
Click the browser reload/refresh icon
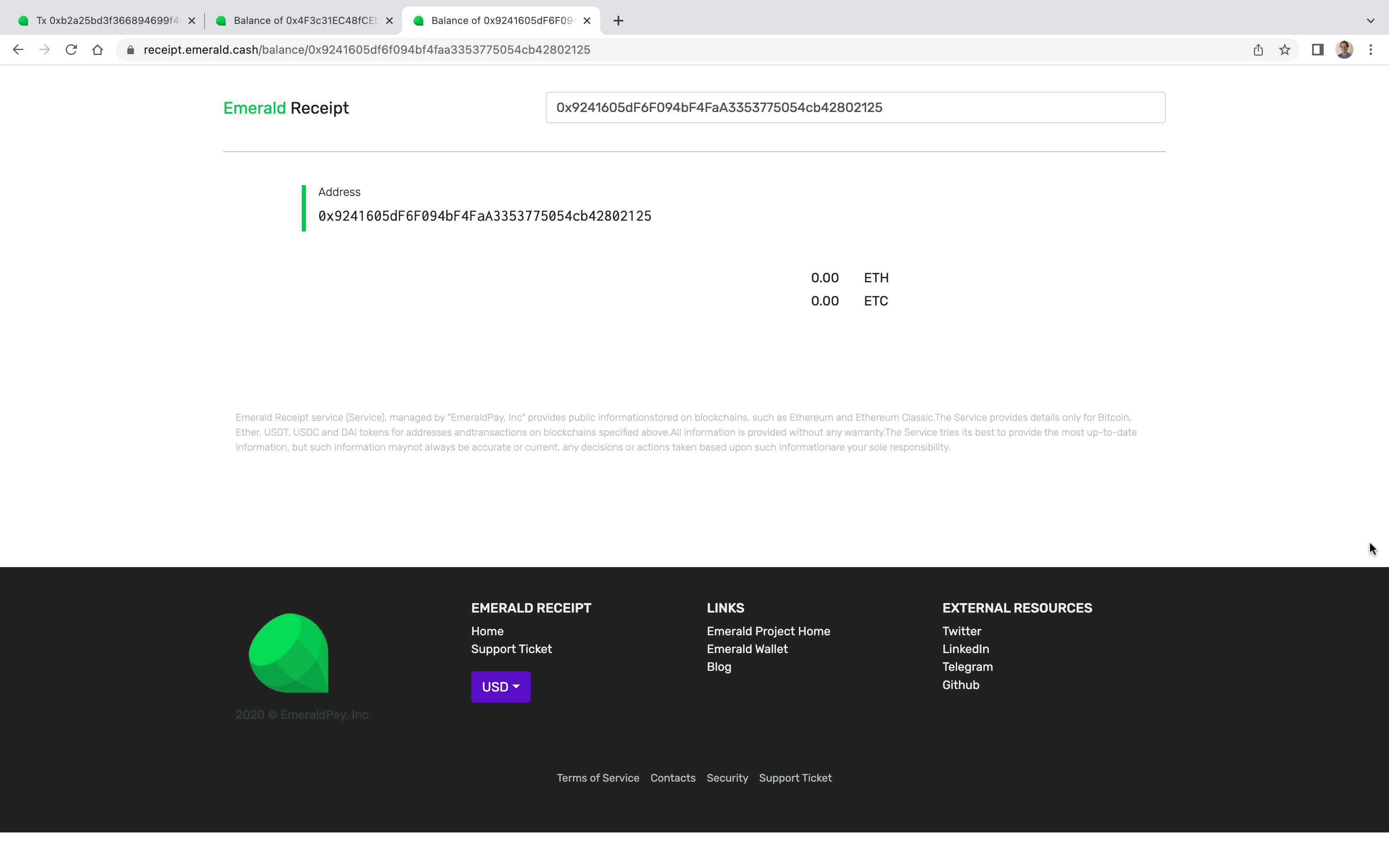click(71, 49)
